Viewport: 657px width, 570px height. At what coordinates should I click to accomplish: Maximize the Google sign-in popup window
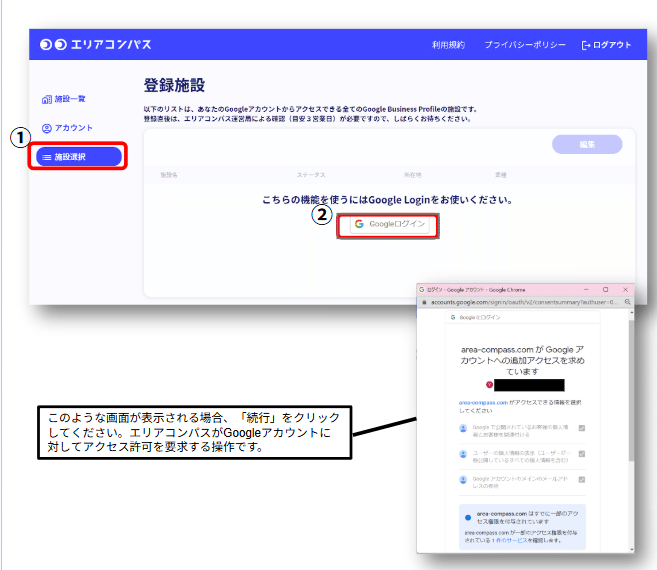coord(606,288)
